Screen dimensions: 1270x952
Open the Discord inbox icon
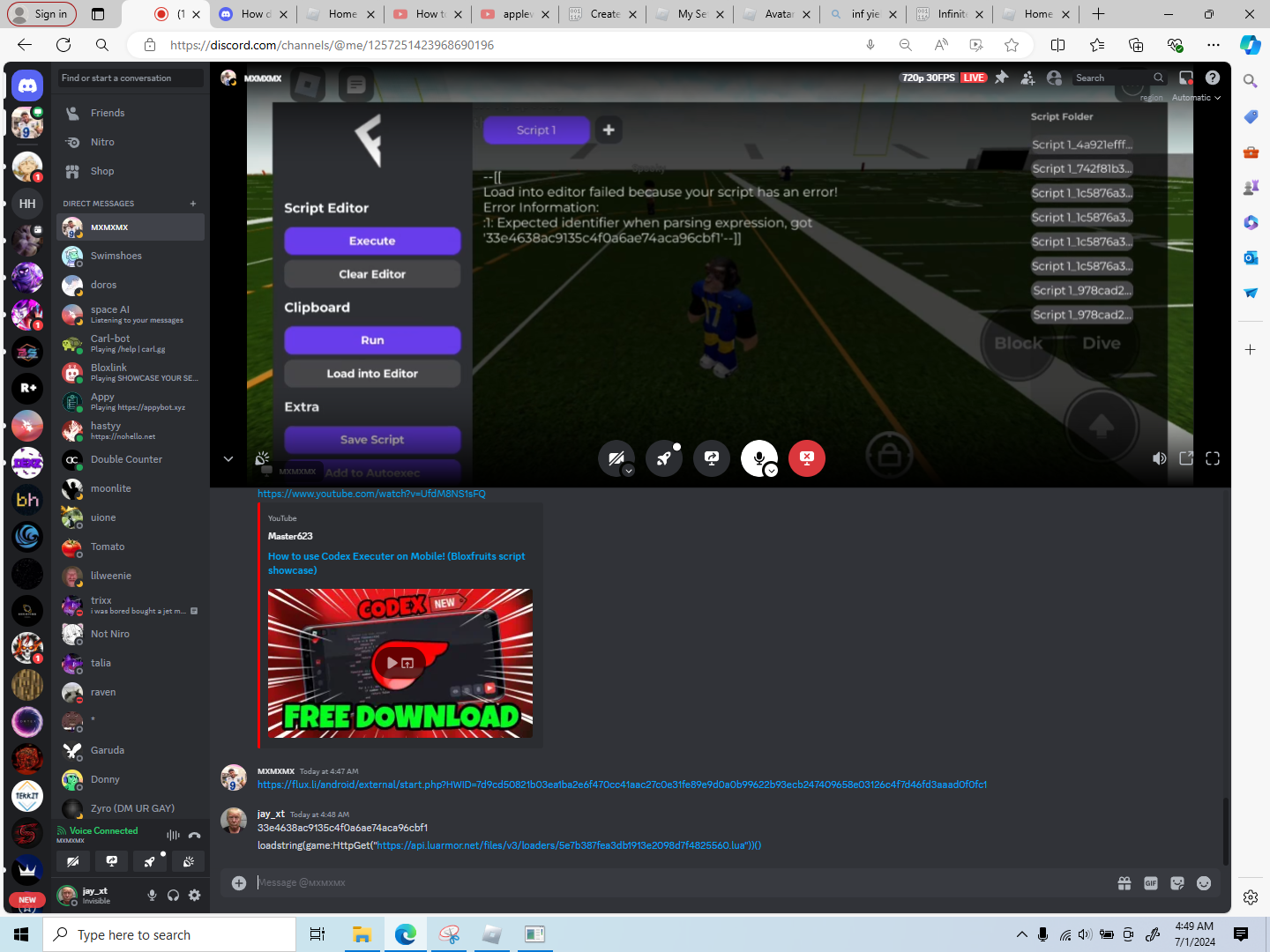tap(1186, 78)
